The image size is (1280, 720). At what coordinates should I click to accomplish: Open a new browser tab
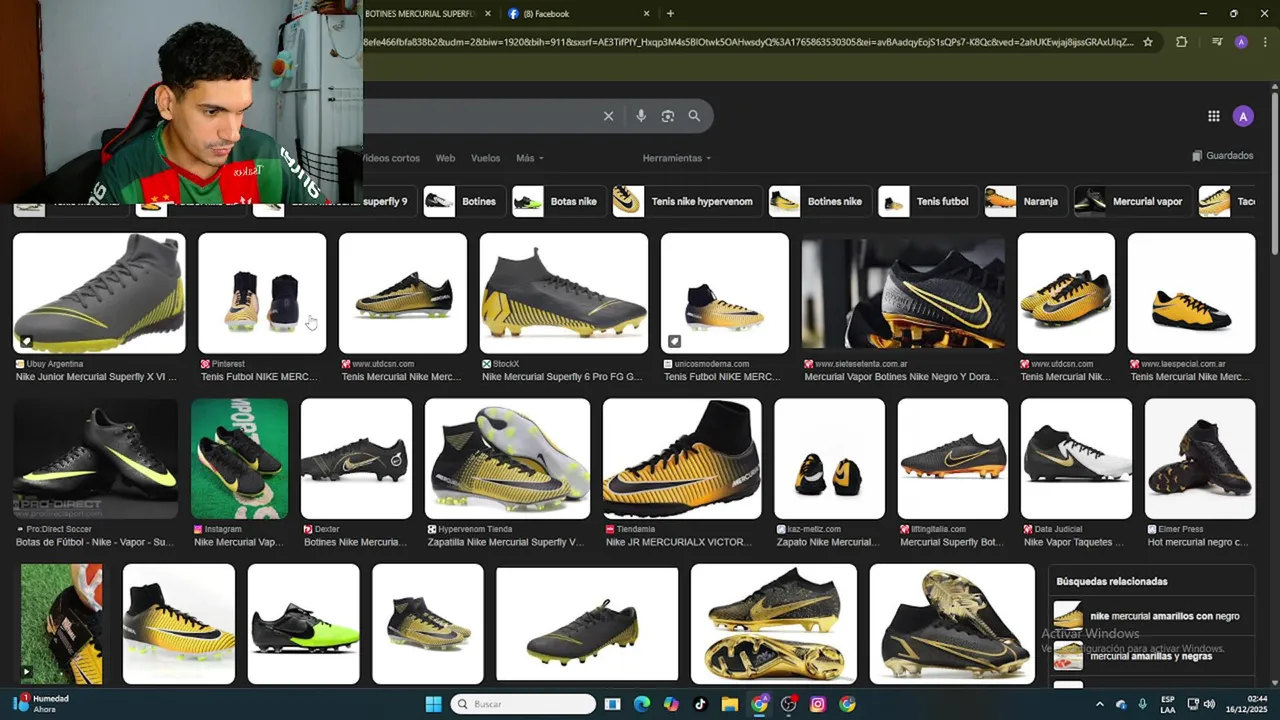[670, 14]
